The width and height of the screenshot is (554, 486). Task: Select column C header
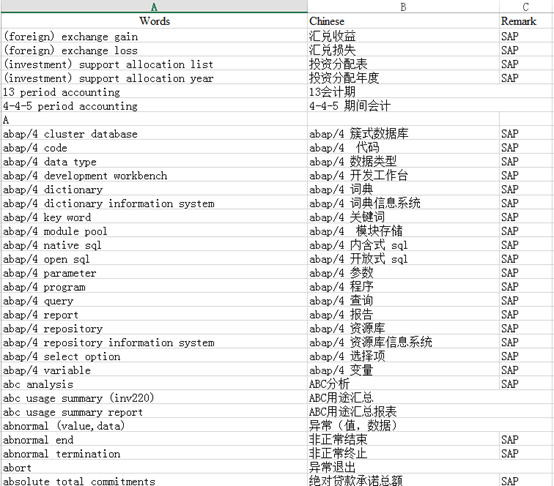(526, 6)
